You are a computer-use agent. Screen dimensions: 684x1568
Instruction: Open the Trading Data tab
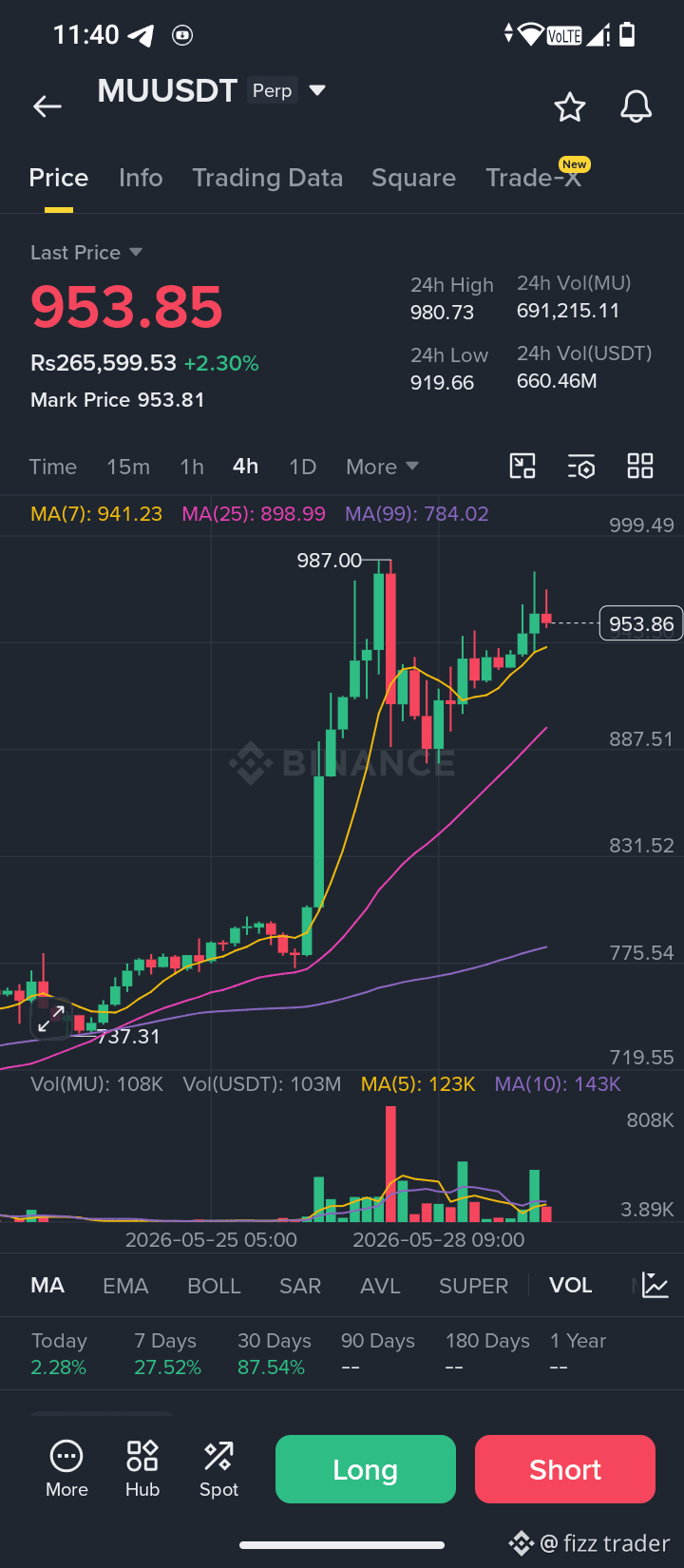(267, 178)
